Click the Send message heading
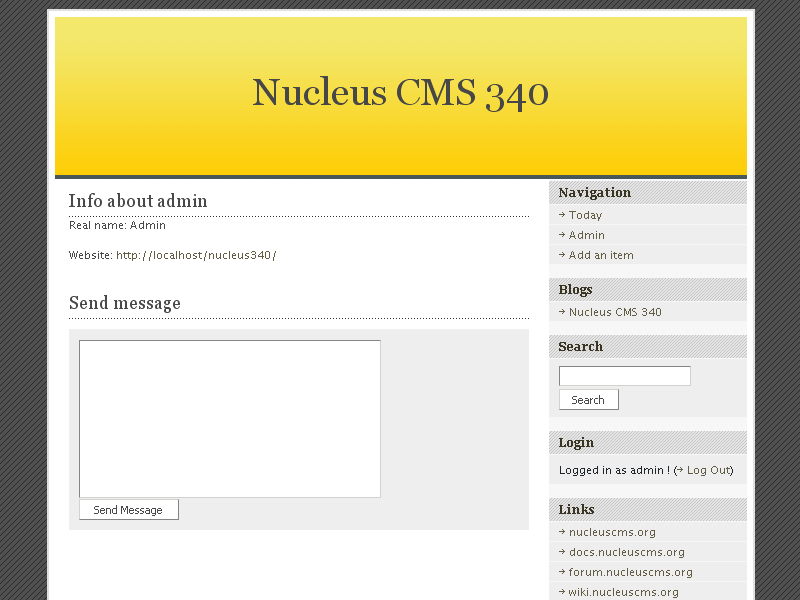The image size is (800, 600). click(x=125, y=303)
